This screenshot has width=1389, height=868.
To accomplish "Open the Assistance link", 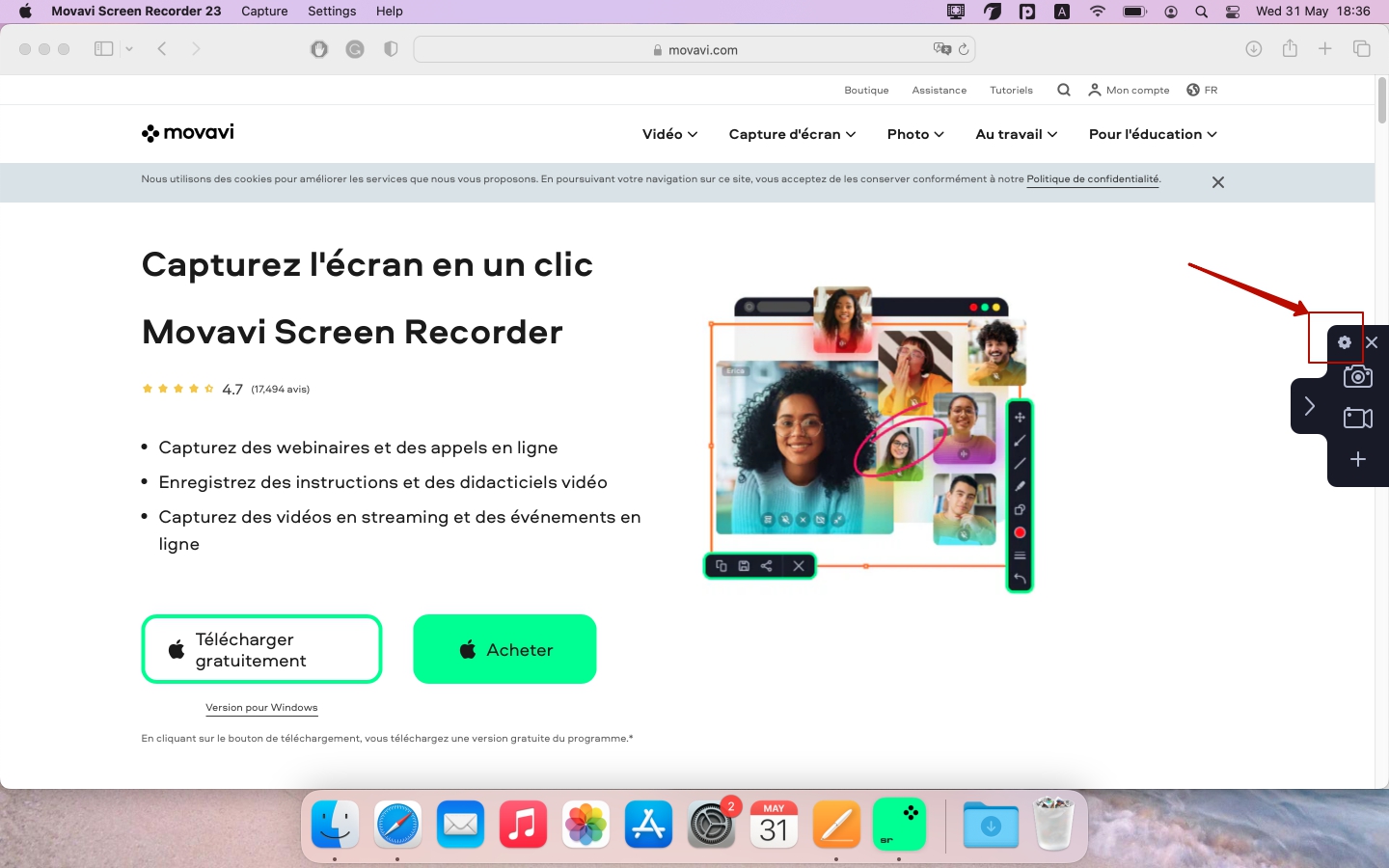I will 940,90.
